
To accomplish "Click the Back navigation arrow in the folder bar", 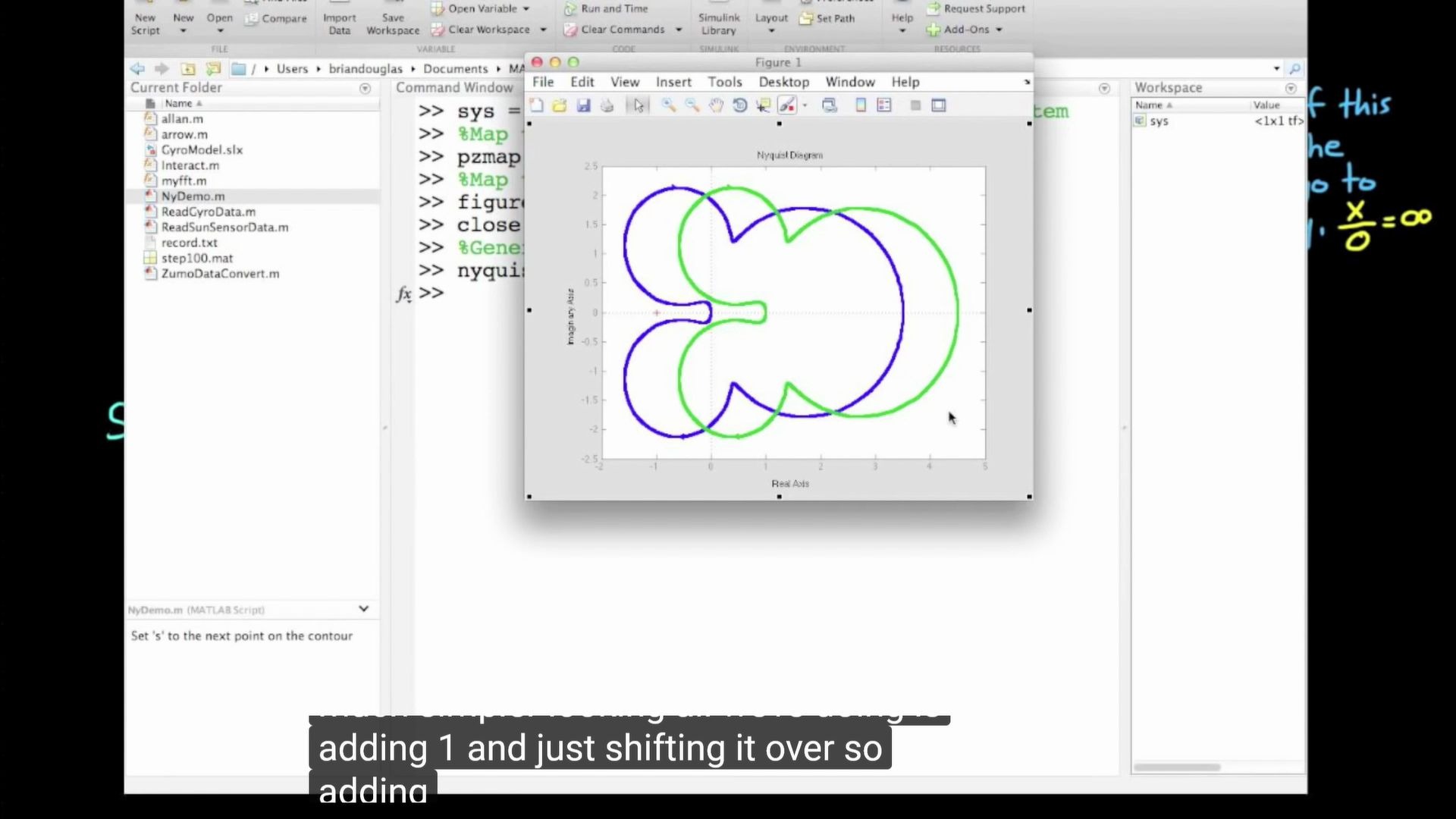I will pos(137,68).
